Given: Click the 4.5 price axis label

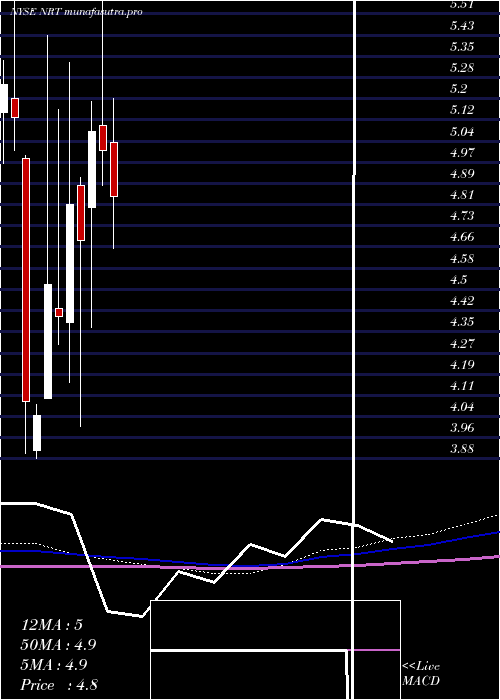Looking at the screenshot, I should (x=458, y=279).
